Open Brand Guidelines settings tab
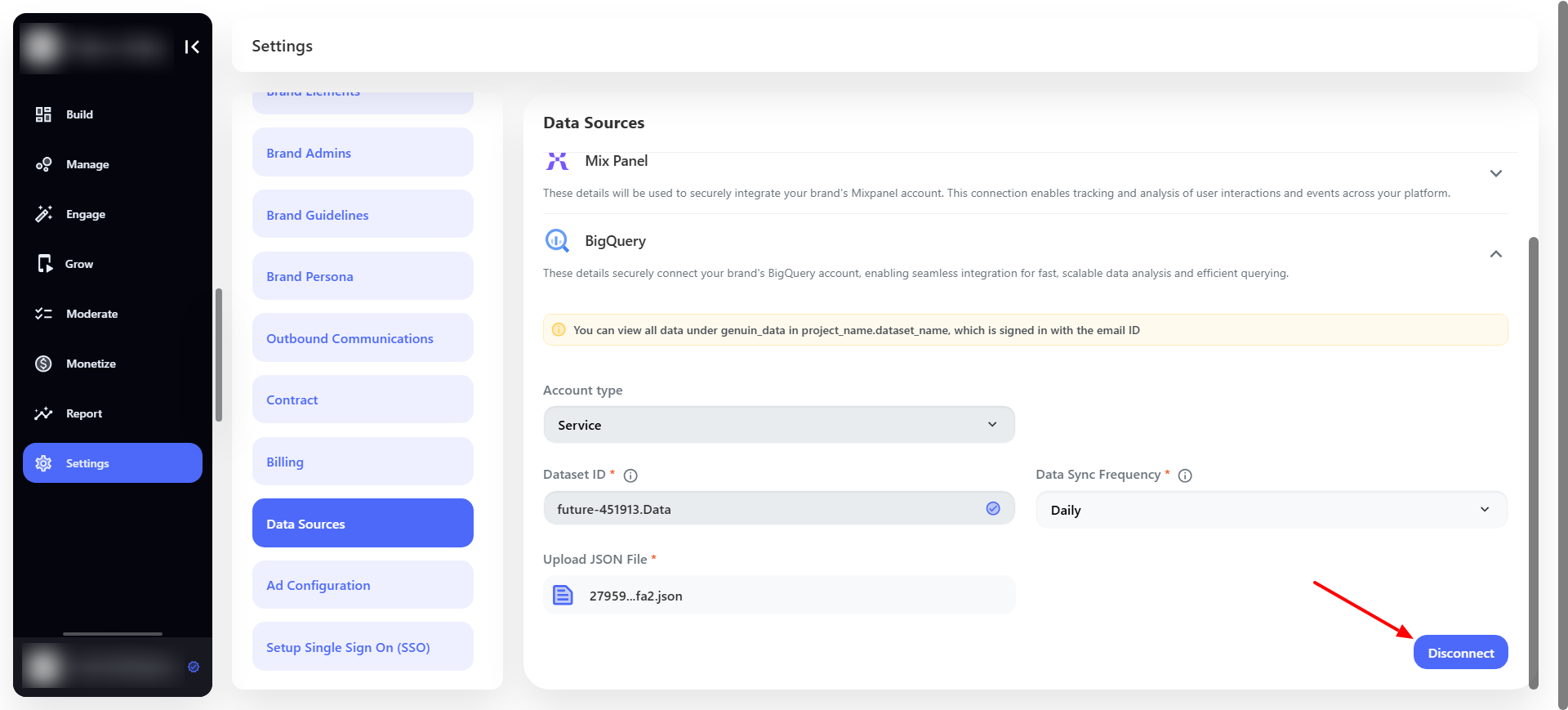Image resolution: width=1568 pixels, height=710 pixels. click(363, 215)
